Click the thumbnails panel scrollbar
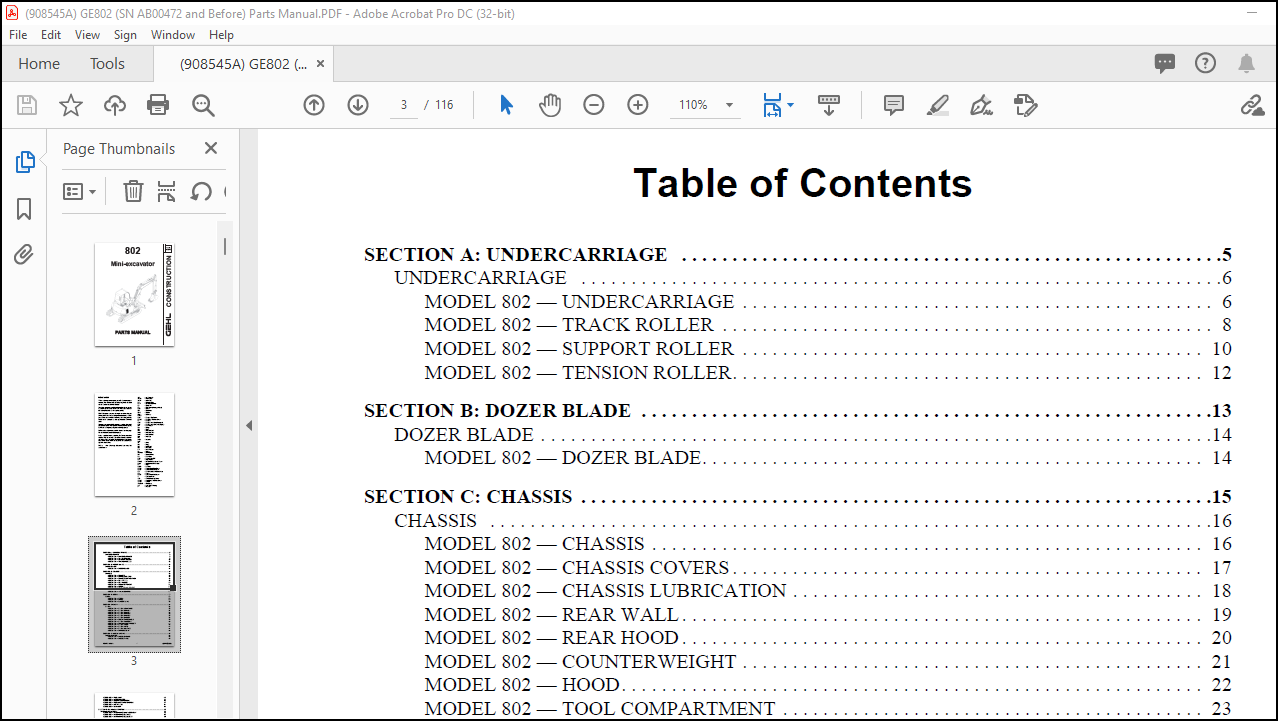This screenshot has height=721, width=1278. coord(225,246)
